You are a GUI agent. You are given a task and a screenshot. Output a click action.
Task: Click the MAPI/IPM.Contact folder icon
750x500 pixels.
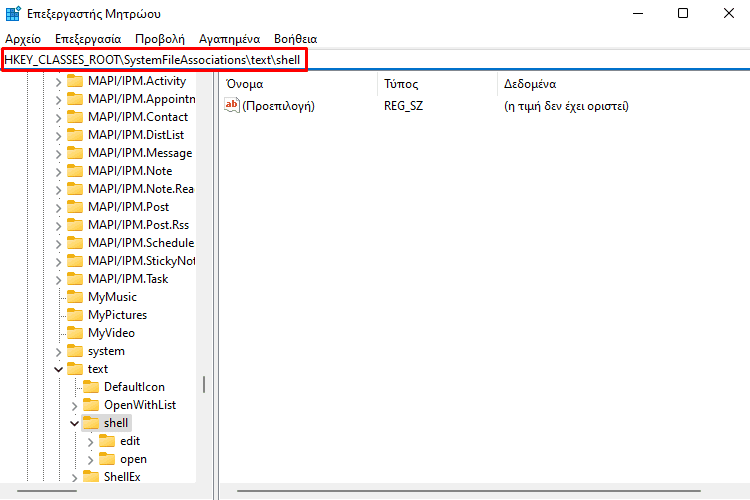tap(75, 116)
